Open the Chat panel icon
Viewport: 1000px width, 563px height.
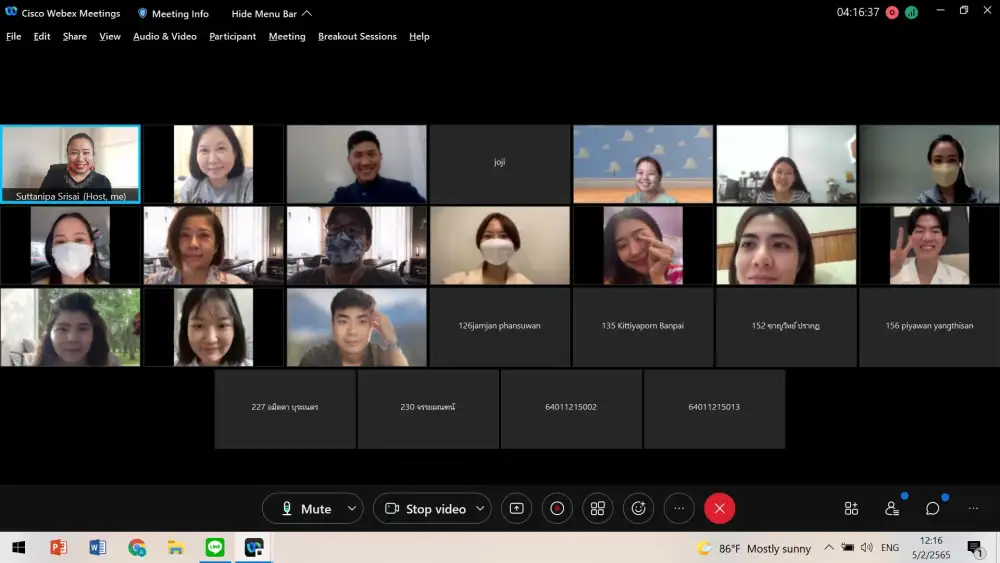click(932, 508)
